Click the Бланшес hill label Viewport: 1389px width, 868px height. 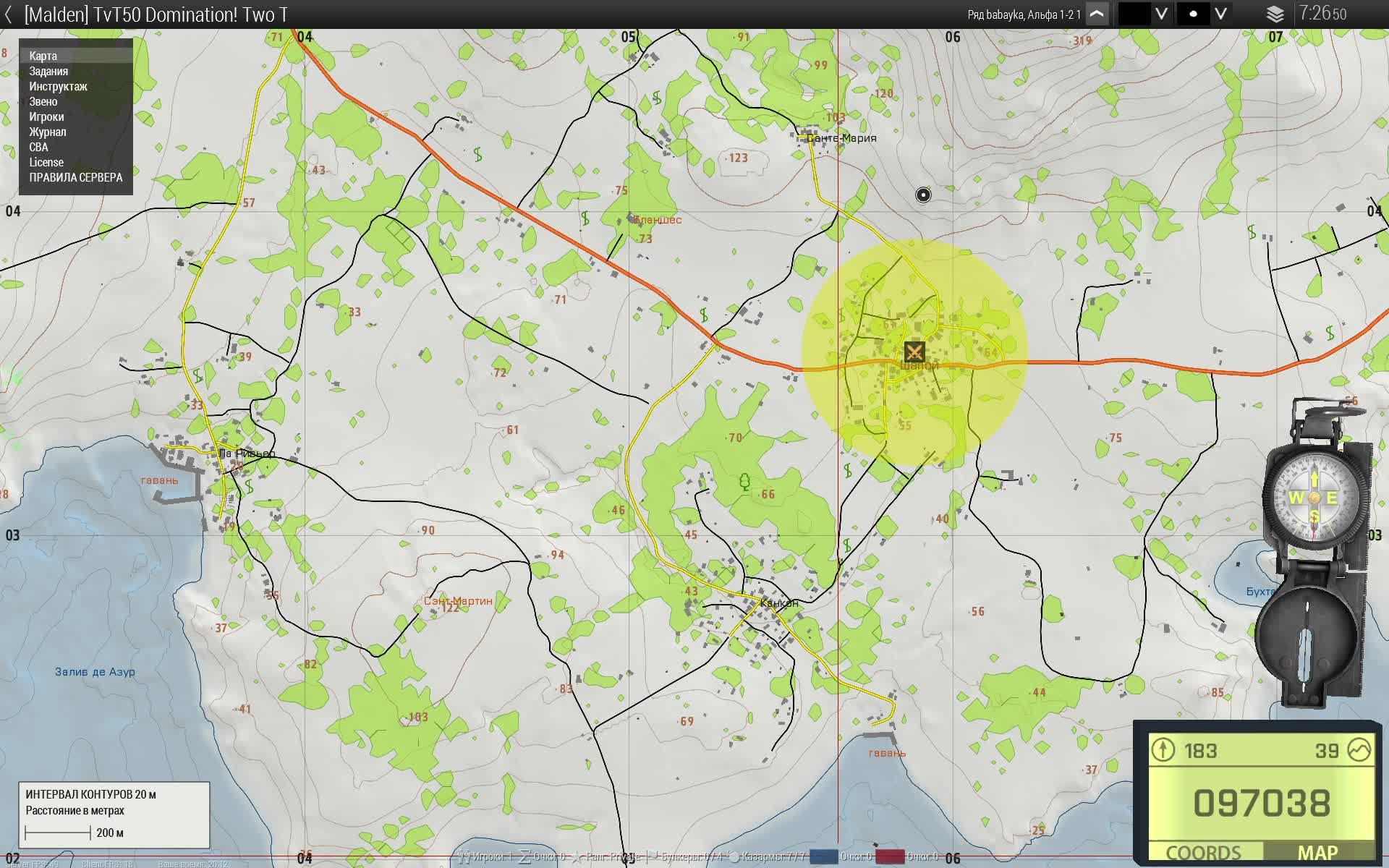click(657, 219)
